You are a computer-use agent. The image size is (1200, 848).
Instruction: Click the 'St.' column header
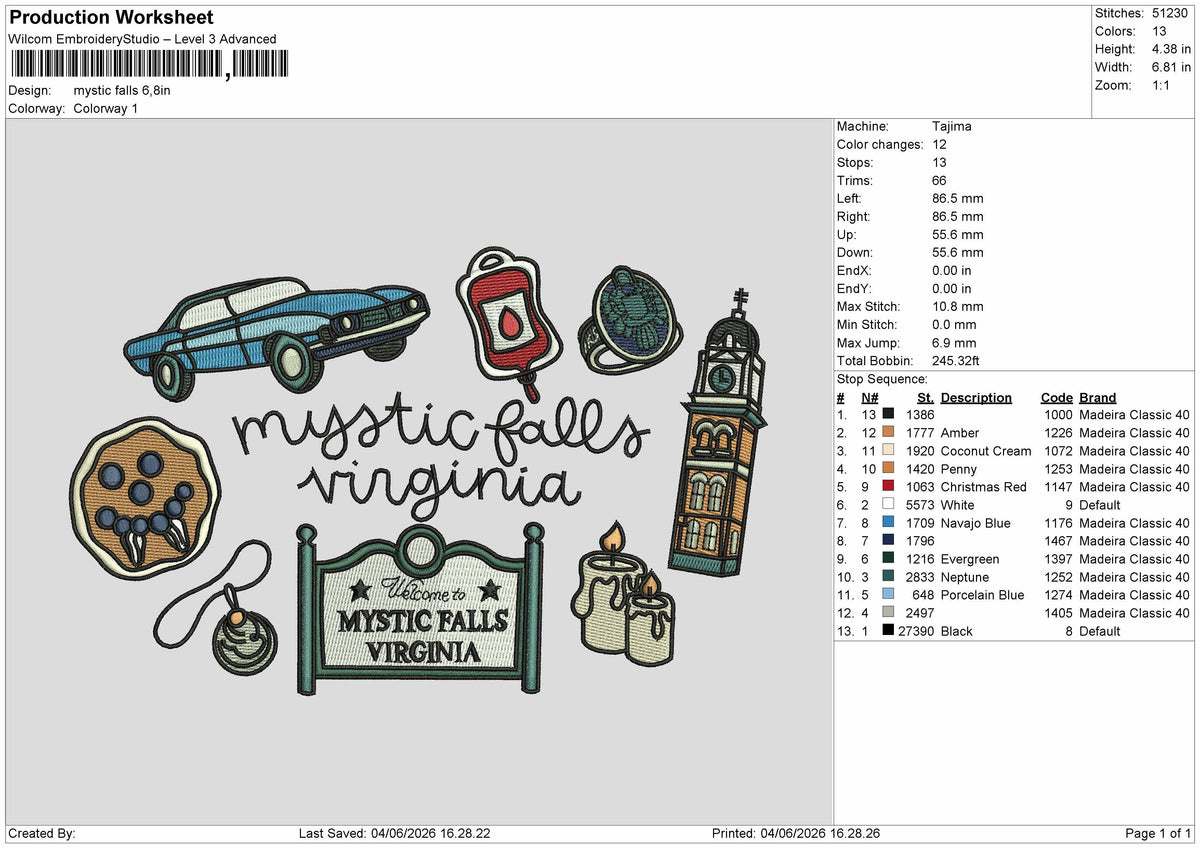[x=925, y=397]
